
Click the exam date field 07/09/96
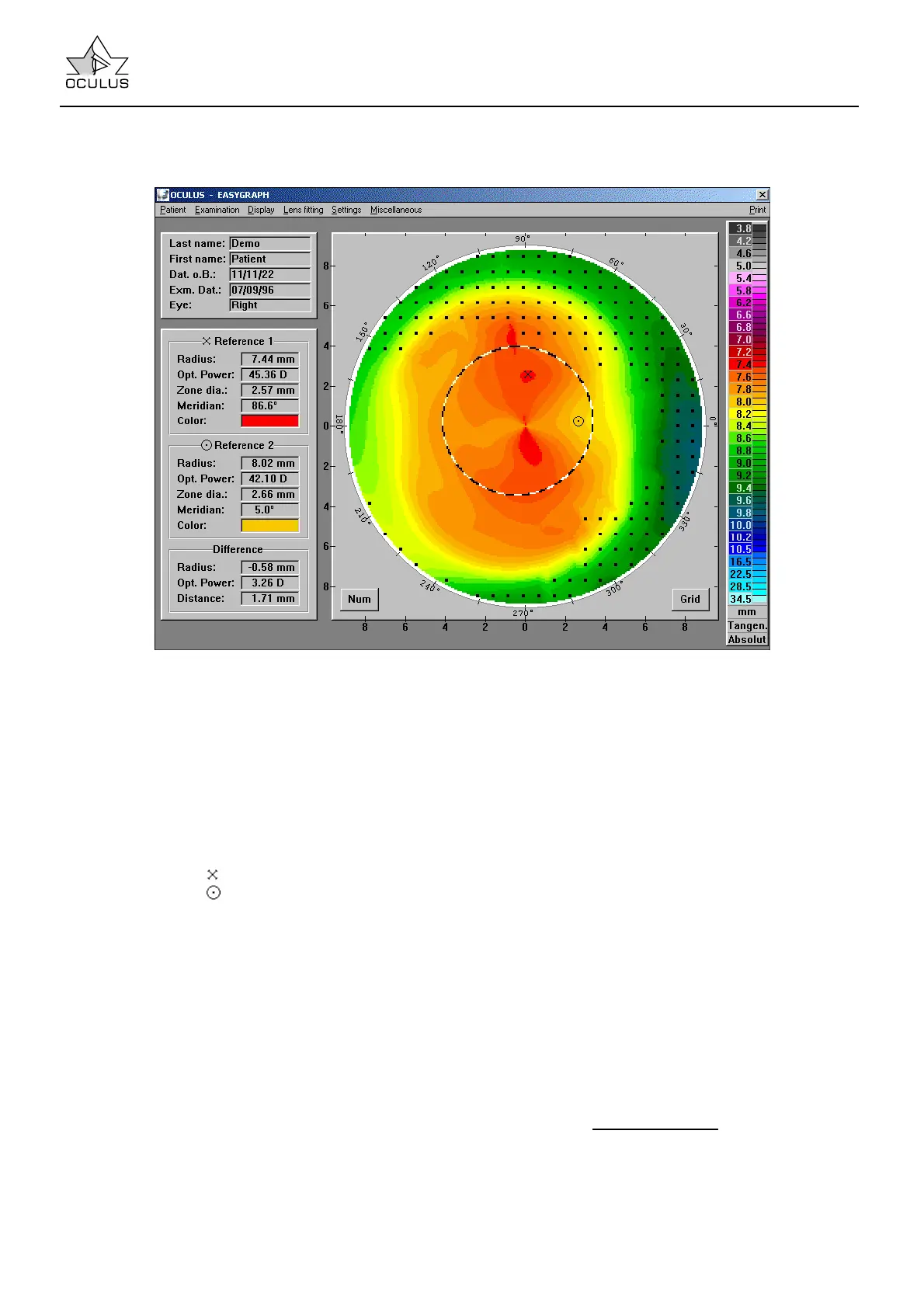269,290
